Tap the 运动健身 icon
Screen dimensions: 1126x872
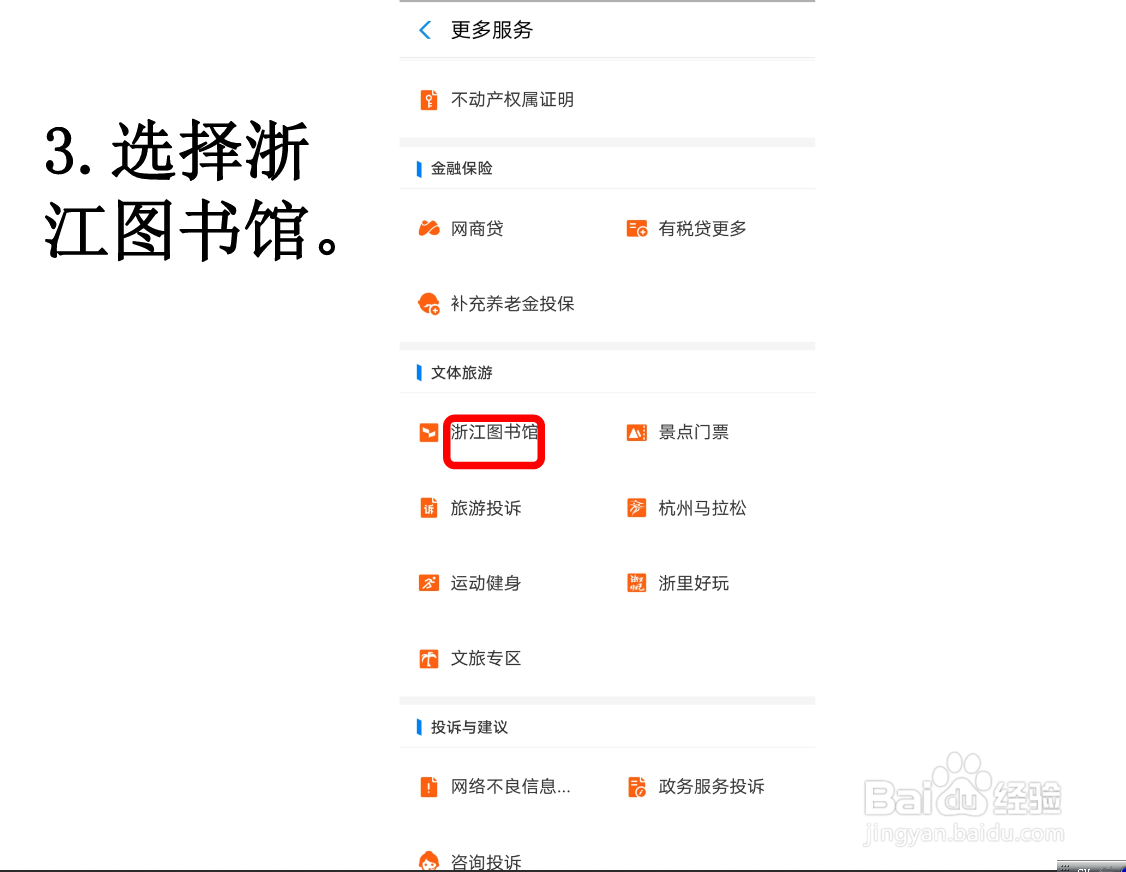[429, 583]
